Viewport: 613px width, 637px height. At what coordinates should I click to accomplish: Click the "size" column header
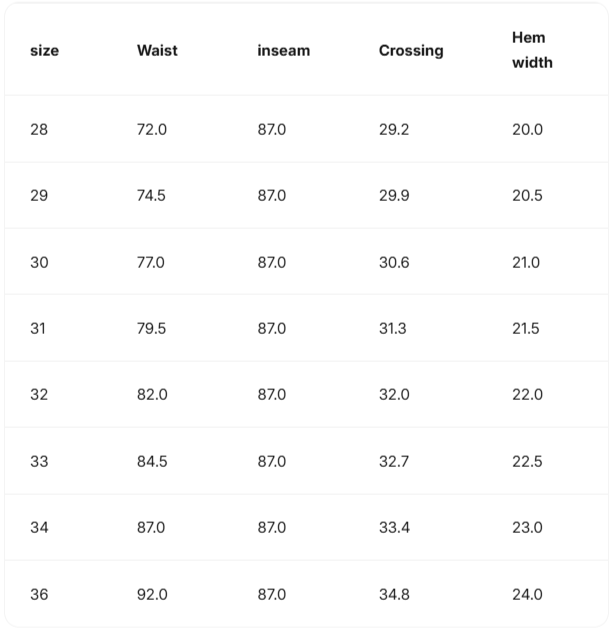[x=44, y=51]
